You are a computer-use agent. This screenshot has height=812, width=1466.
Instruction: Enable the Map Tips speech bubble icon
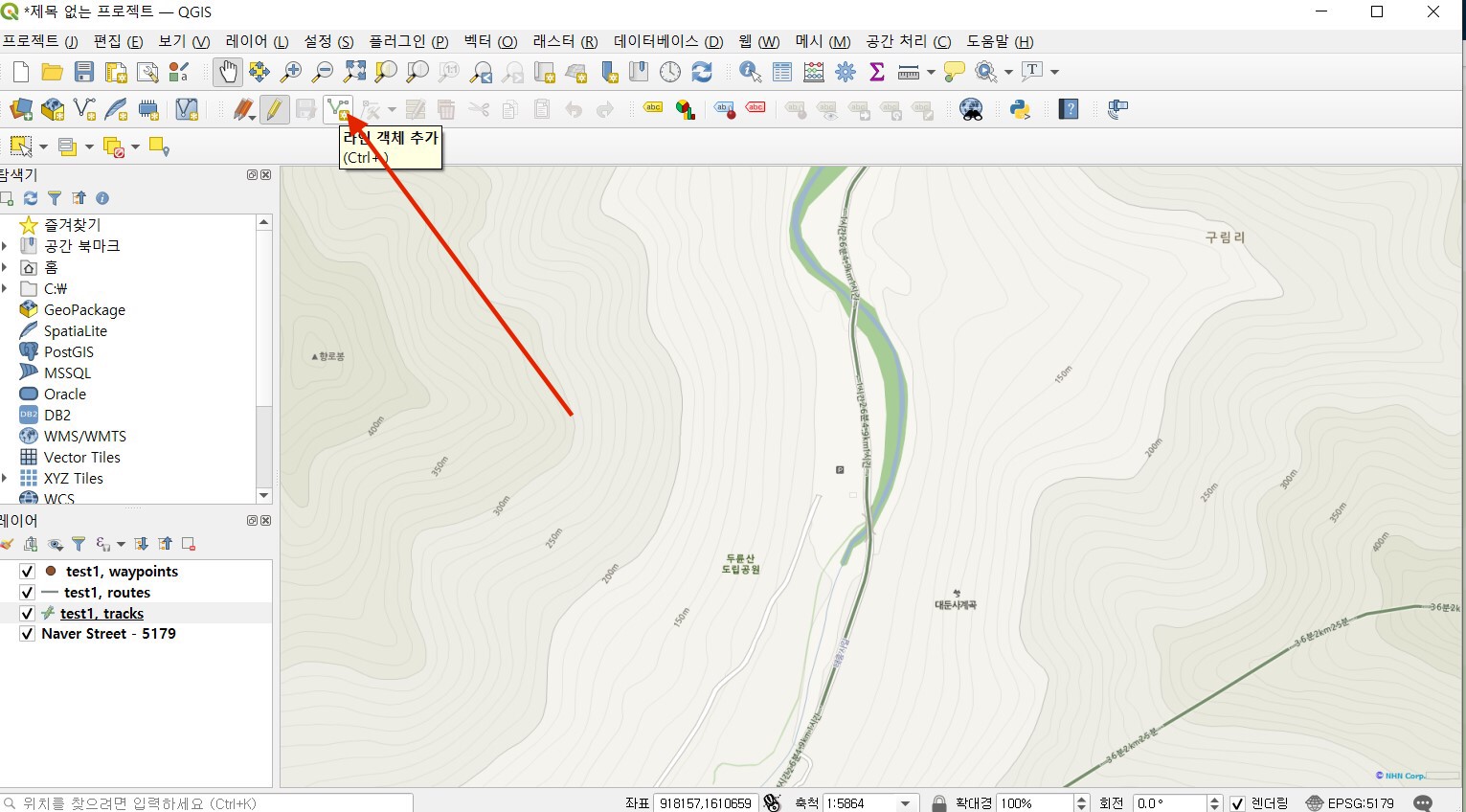(955, 72)
